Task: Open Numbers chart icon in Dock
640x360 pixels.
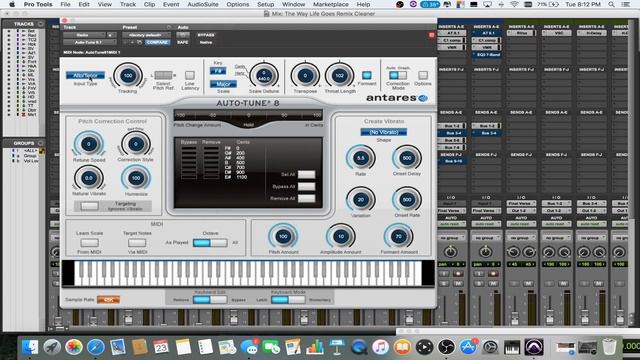Action: tap(315, 347)
